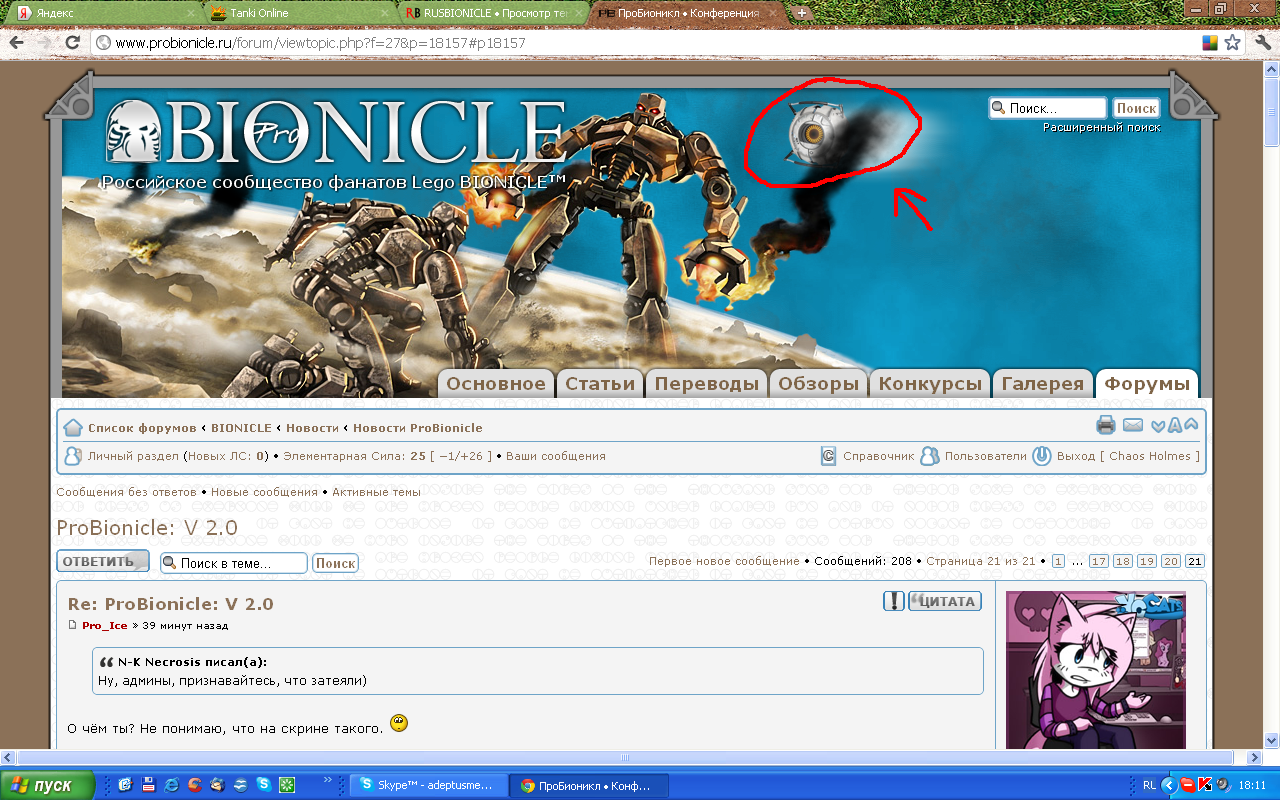Click the ЦИТАТА quote button
1280x800 pixels.
coord(945,601)
